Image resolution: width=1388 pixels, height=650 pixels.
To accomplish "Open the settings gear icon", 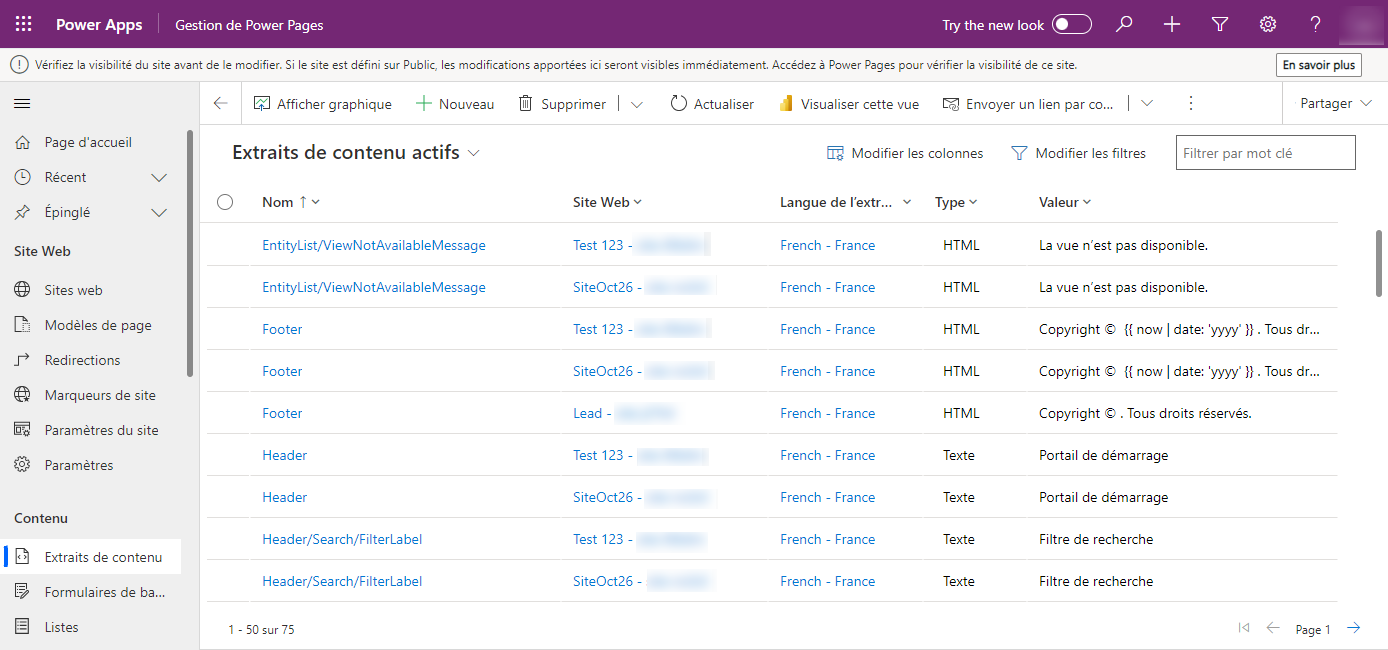I will (x=1267, y=24).
